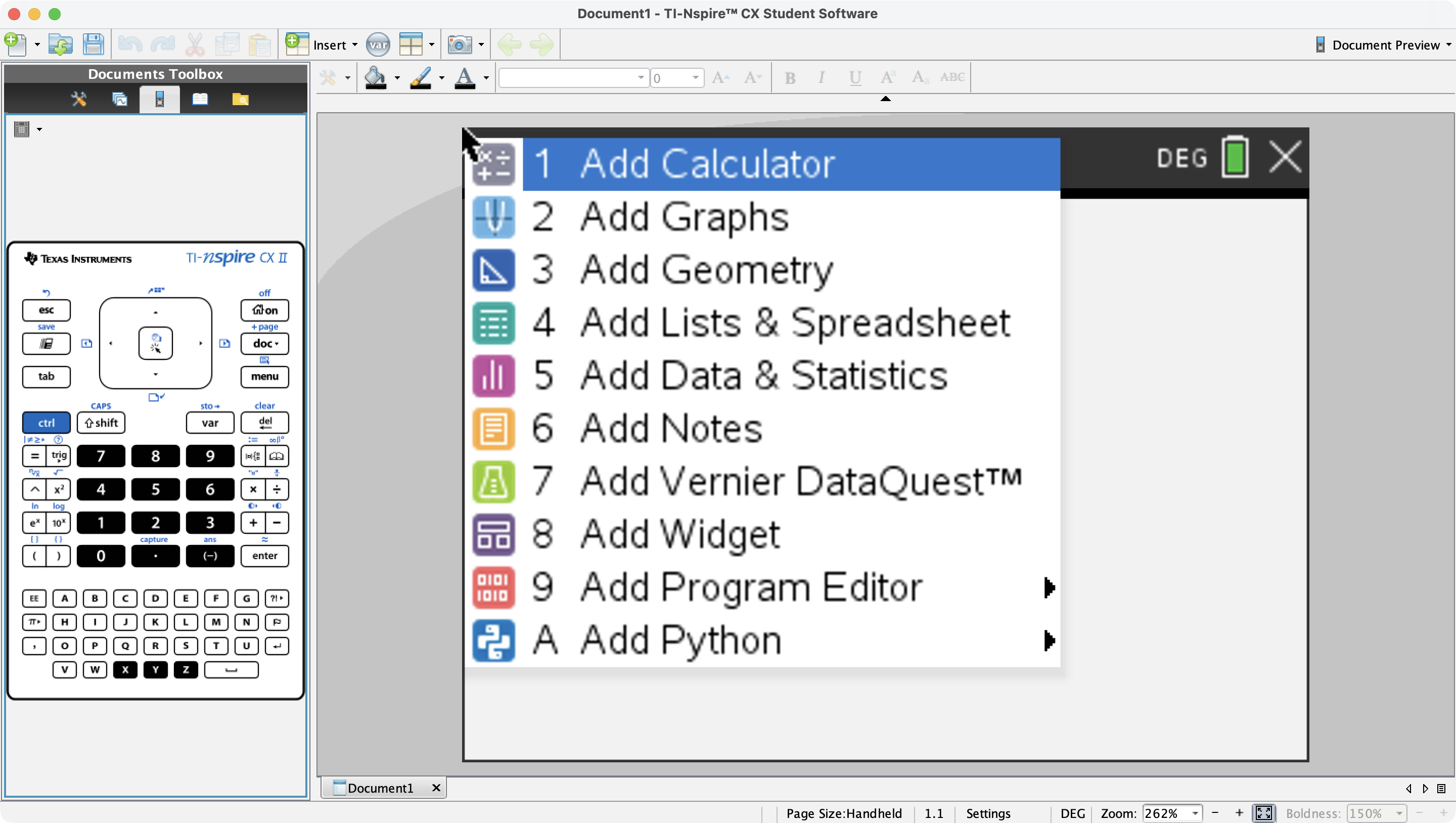The height and width of the screenshot is (823, 1456).
Task: Click the Add Graphs icon
Action: coord(493,217)
